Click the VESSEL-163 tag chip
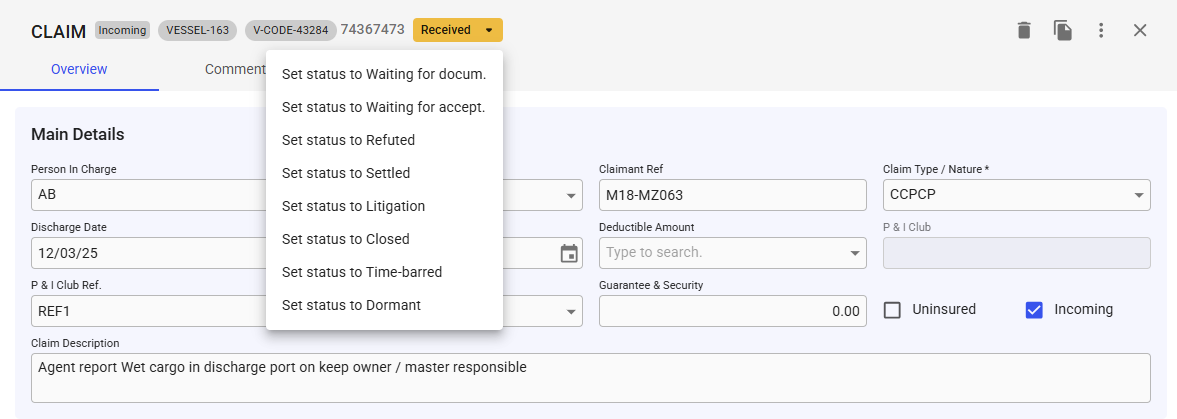This screenshot has height=419, width=1177. [197, 30]
